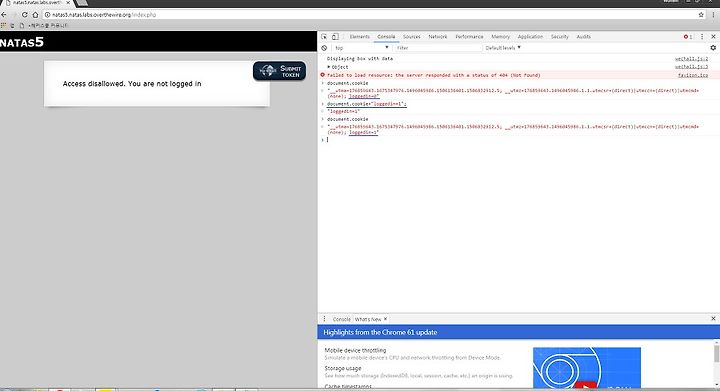Go back to the previous page
The image size is (720, 391).
(4, 15)
